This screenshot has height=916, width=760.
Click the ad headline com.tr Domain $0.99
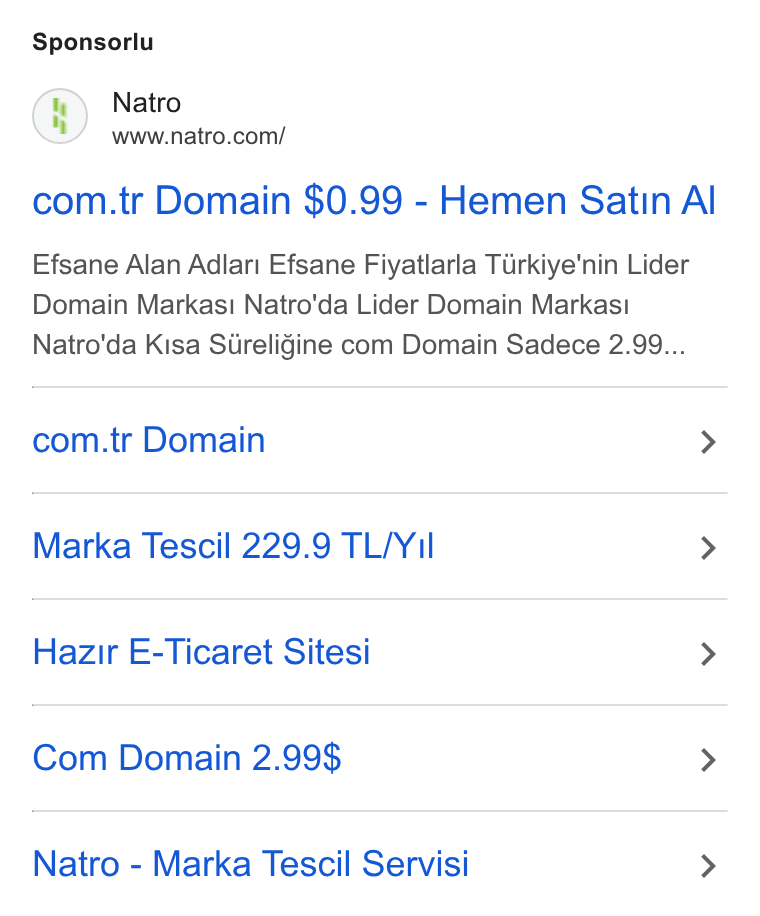[x=374, y=200]
